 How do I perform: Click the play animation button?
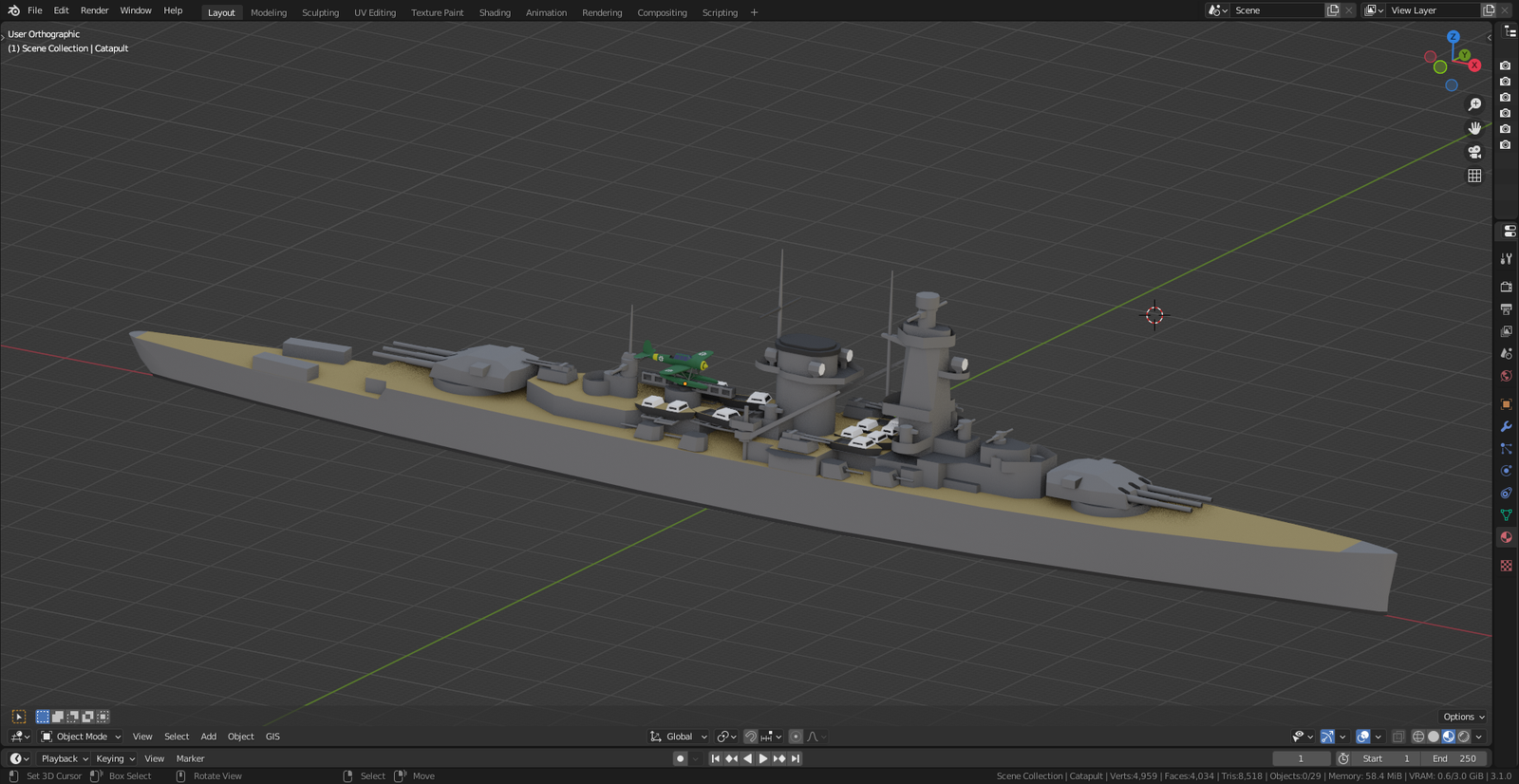click(x=762, y=758)
